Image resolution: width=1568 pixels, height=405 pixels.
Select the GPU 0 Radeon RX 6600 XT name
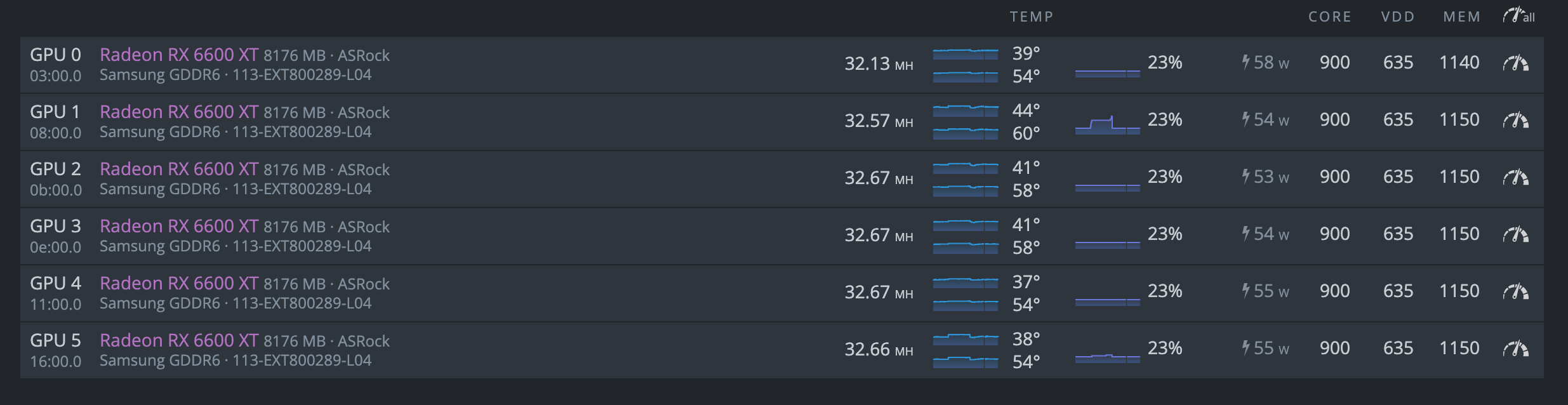pyautogui.click(x=179, y=55)
